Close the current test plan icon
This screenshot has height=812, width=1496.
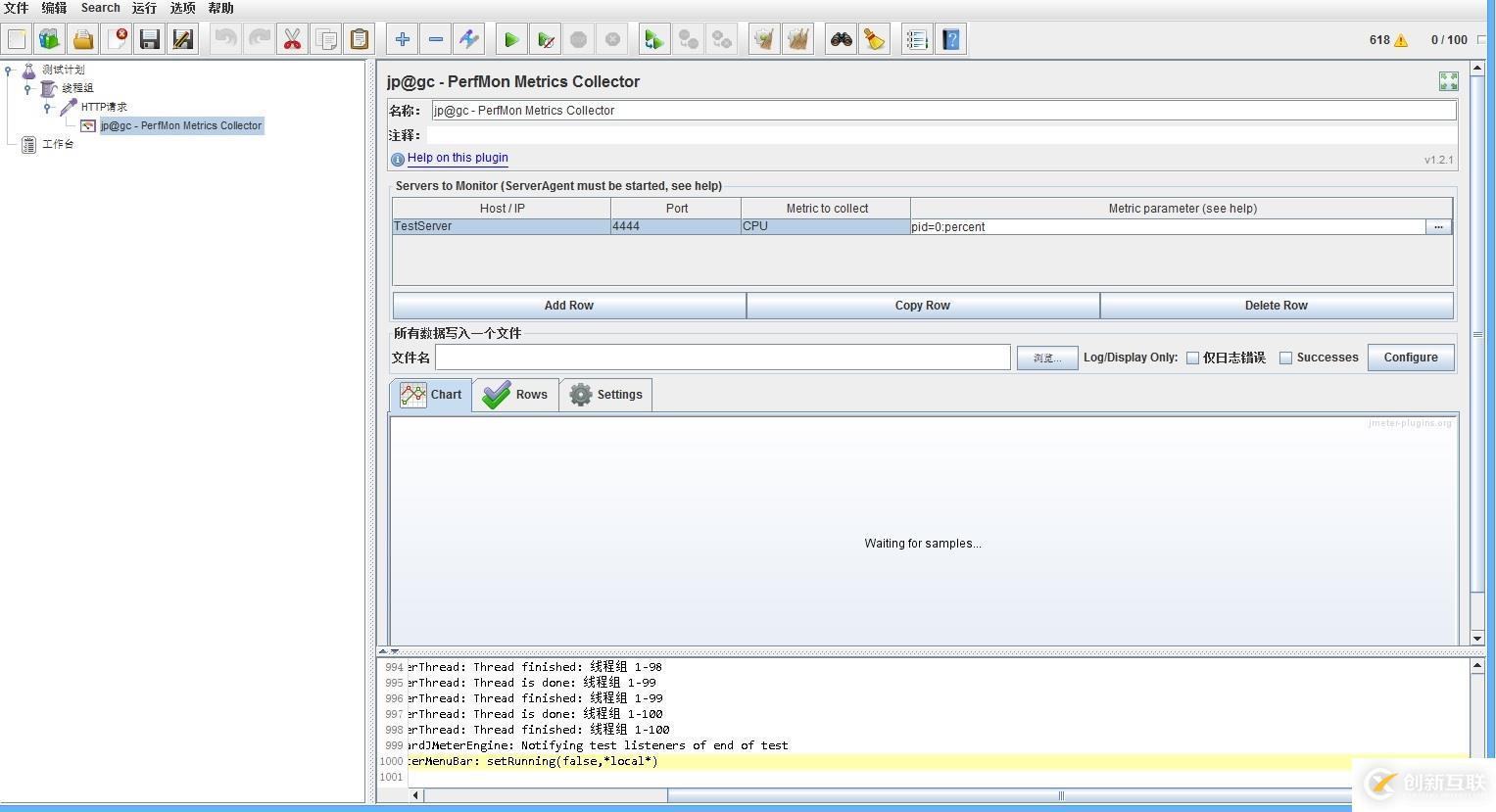(117, 39)
